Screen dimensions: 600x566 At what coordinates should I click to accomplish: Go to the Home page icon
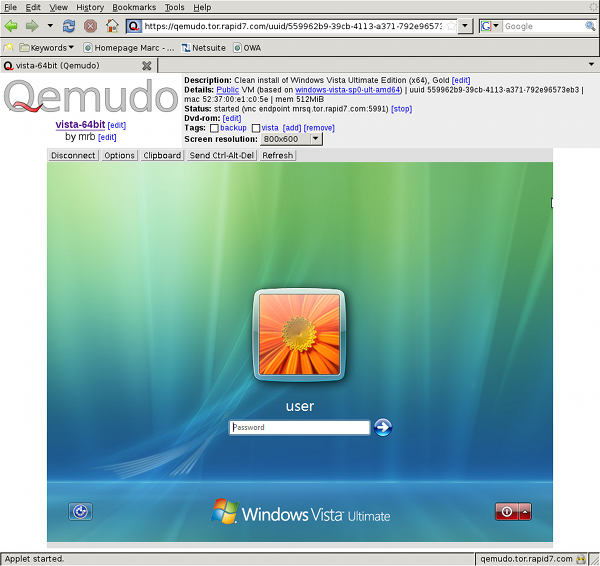tap(112, 26)
